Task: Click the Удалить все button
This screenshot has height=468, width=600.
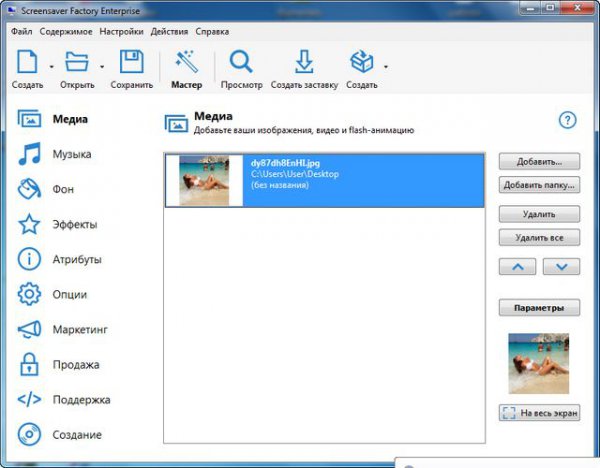Action: (539, 238)
